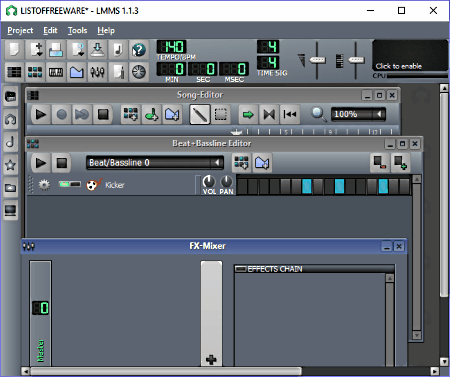Click the master pitch slider
Screen dimensions: 450x377
click(x=356, y=60)
